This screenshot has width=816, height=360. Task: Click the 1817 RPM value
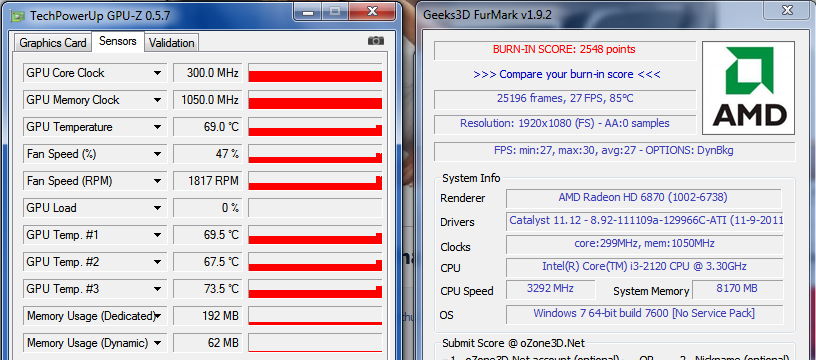pos(207,182)
